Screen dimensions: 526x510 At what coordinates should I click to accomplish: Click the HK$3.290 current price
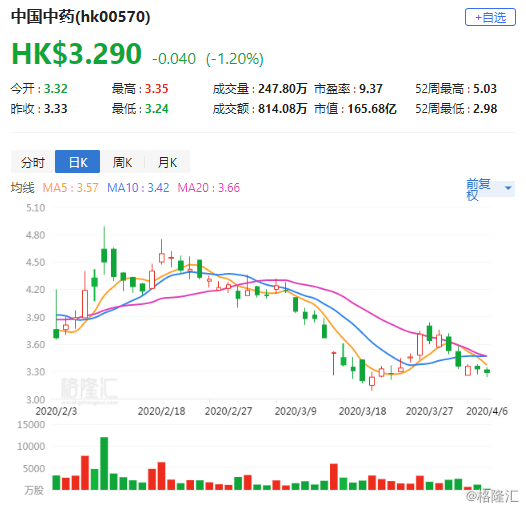click(76, 54)
